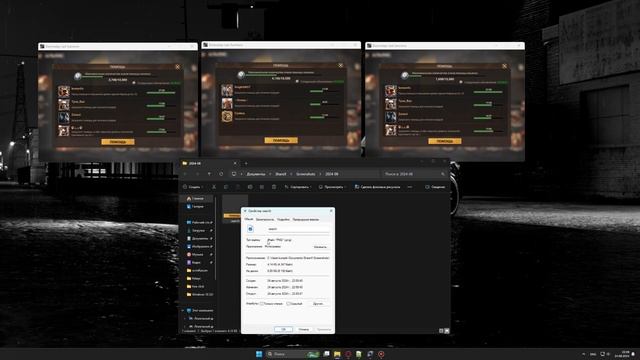Viewport: 640px width, 360px height.
Task: Click the gold emblem avatar in middle game window
Action: 227,116
